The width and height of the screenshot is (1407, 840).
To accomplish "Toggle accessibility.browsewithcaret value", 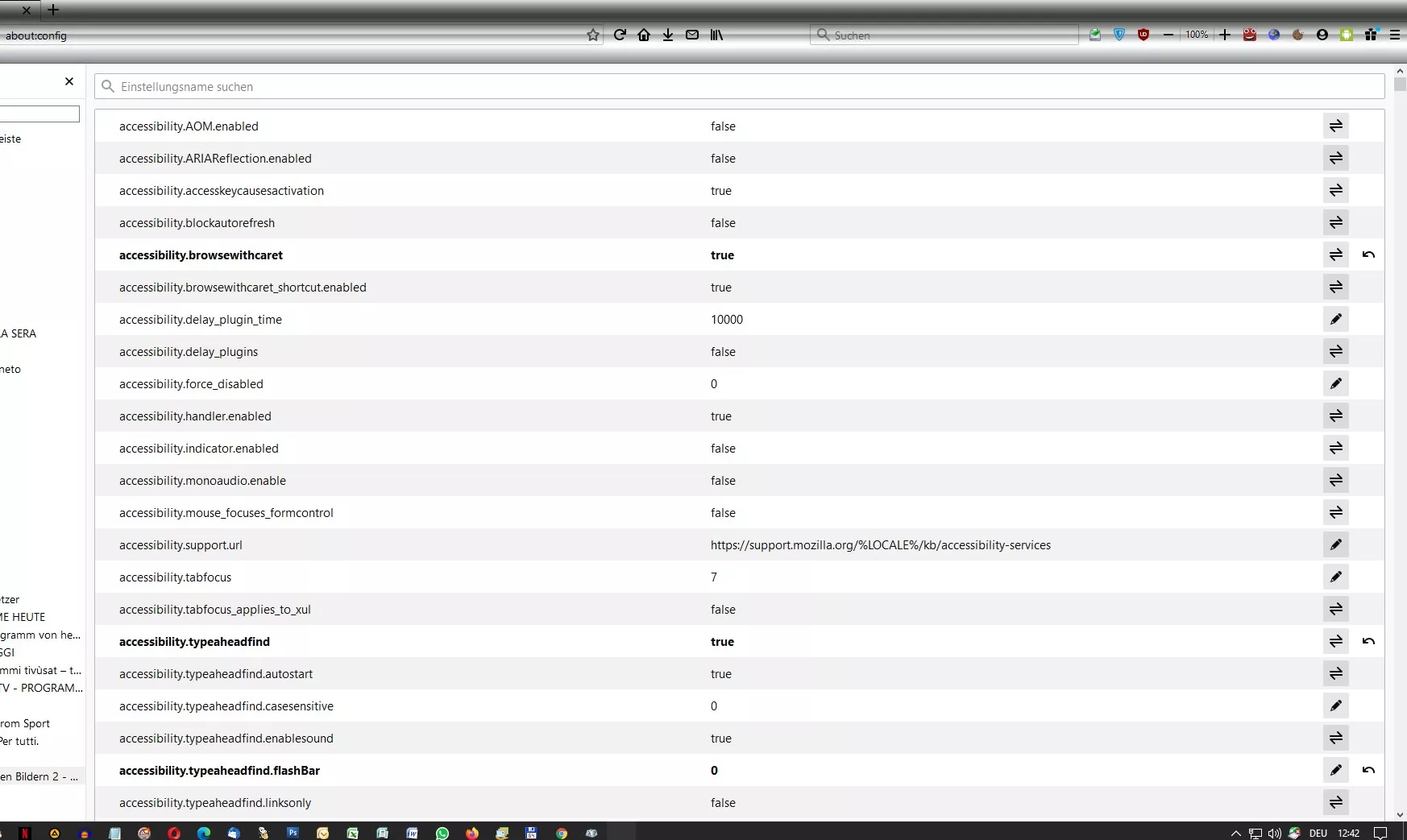I will 1336,254.
